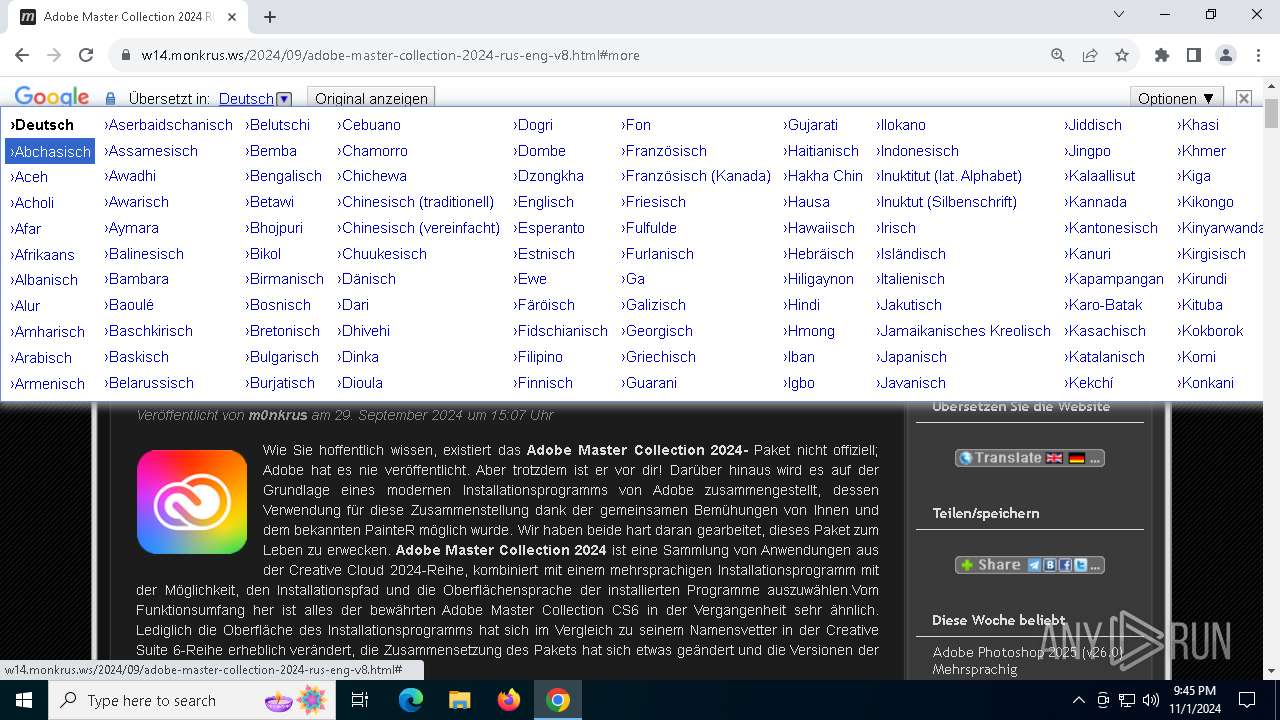
Task: Select Hindi in language menu
Action: (802, 305)
